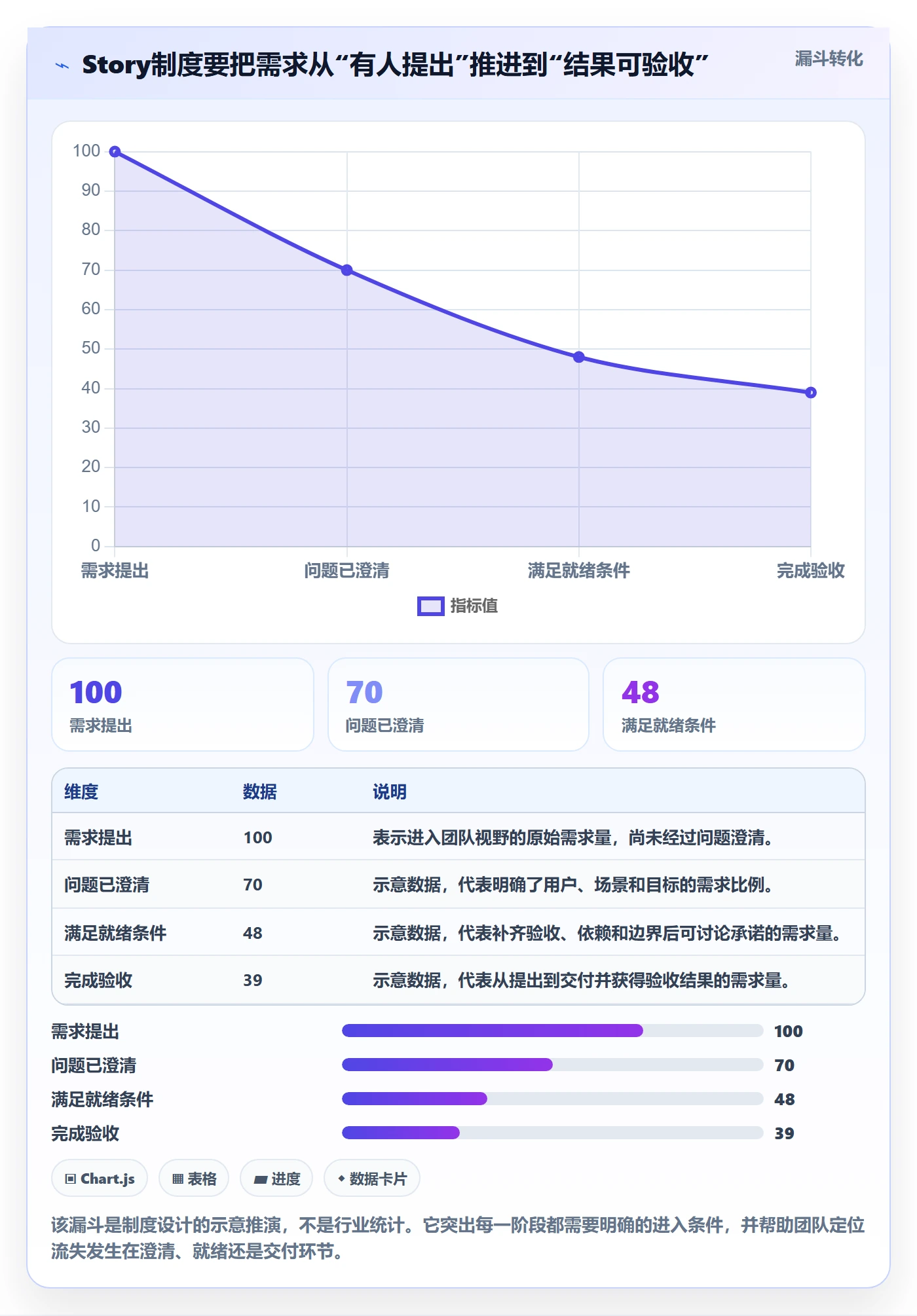This screenshot has width=917, height=1316.
Task: Select the 问题已澄清 data point on the line chart
Action: coord(347,270)
